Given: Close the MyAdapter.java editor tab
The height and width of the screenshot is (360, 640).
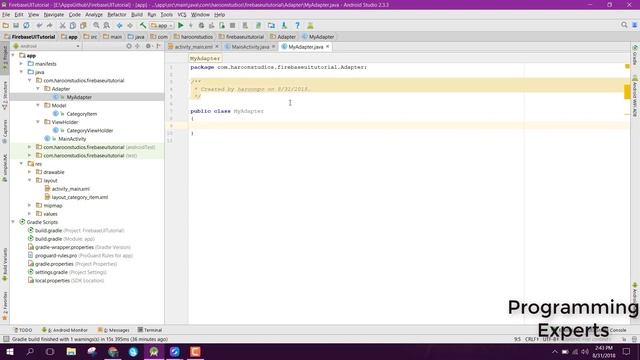Looking at the screenshot, I should [327, 47].
